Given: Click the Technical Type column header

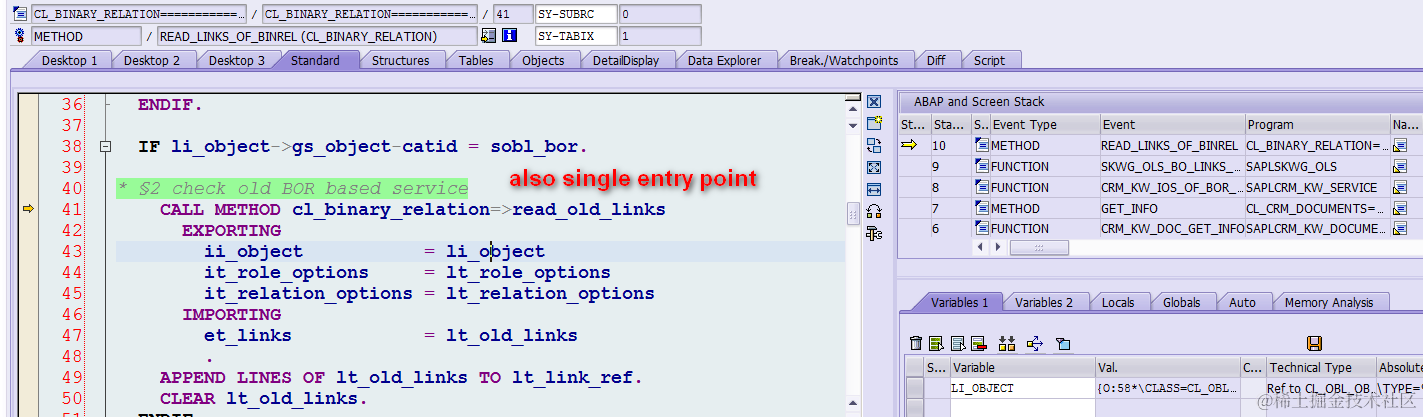Looking at the screenshot, I should pos(1321,367).
